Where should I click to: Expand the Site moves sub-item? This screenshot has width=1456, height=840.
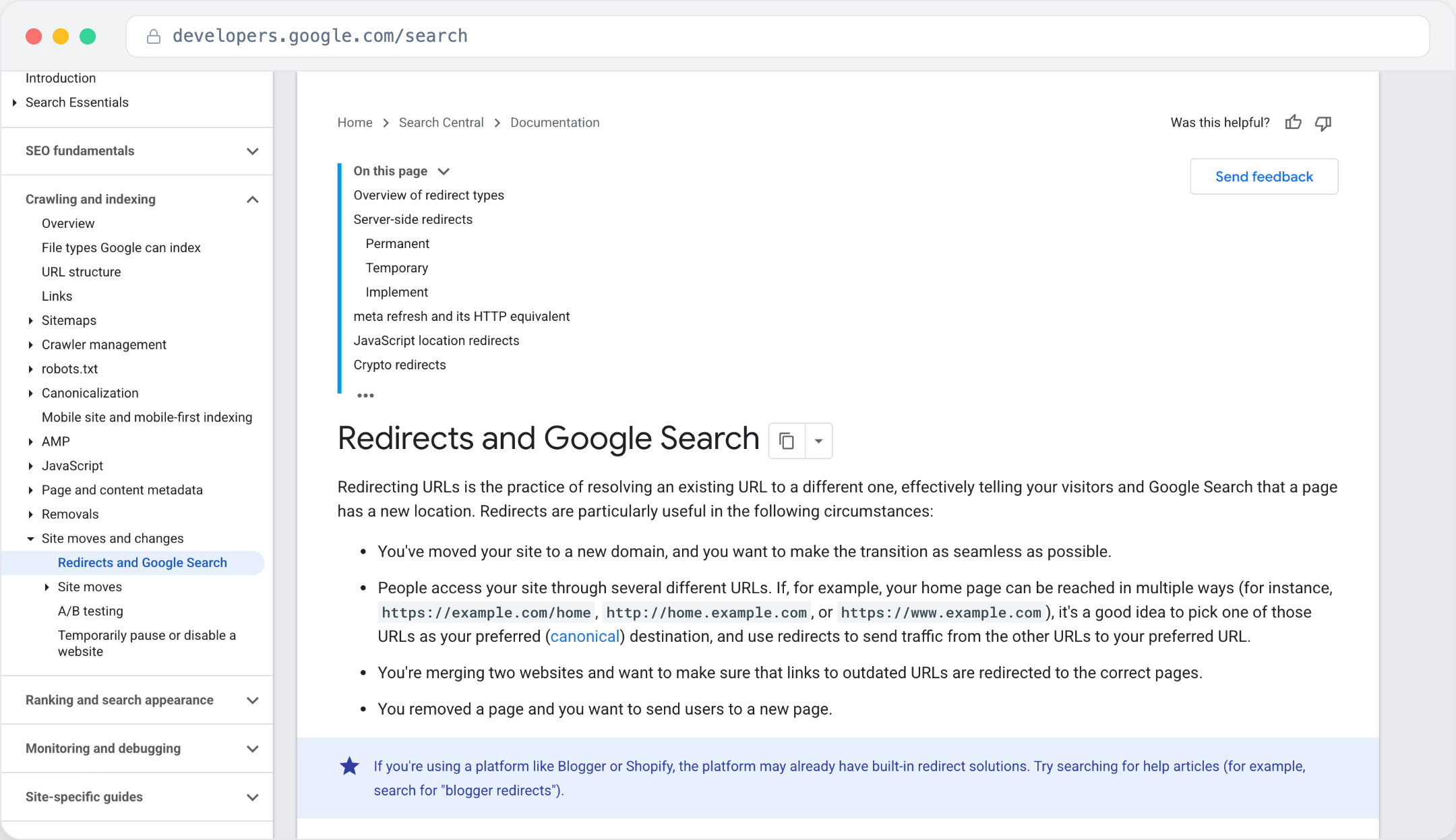47,588
